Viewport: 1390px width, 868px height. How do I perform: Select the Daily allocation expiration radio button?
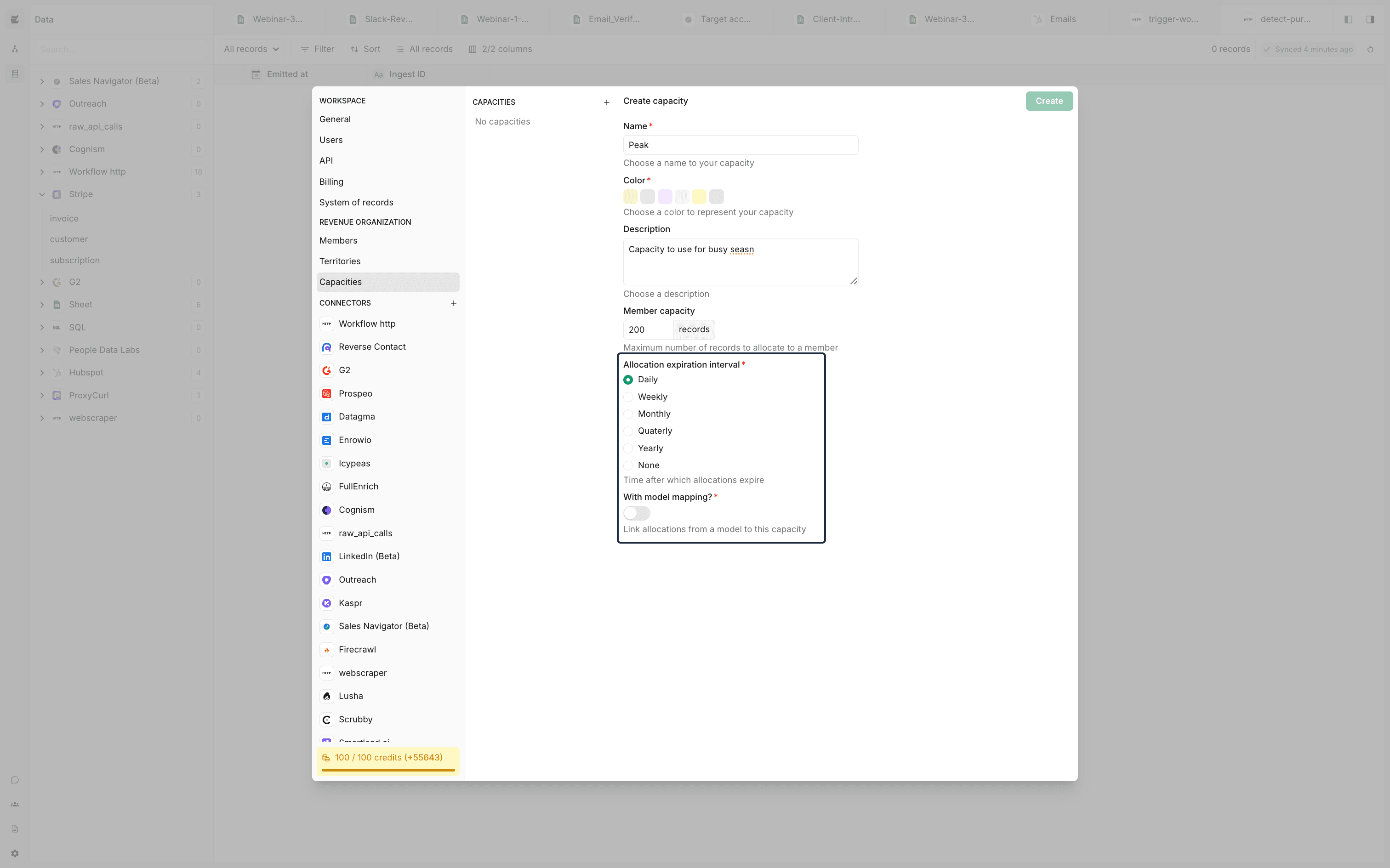[x=628, y=379]
